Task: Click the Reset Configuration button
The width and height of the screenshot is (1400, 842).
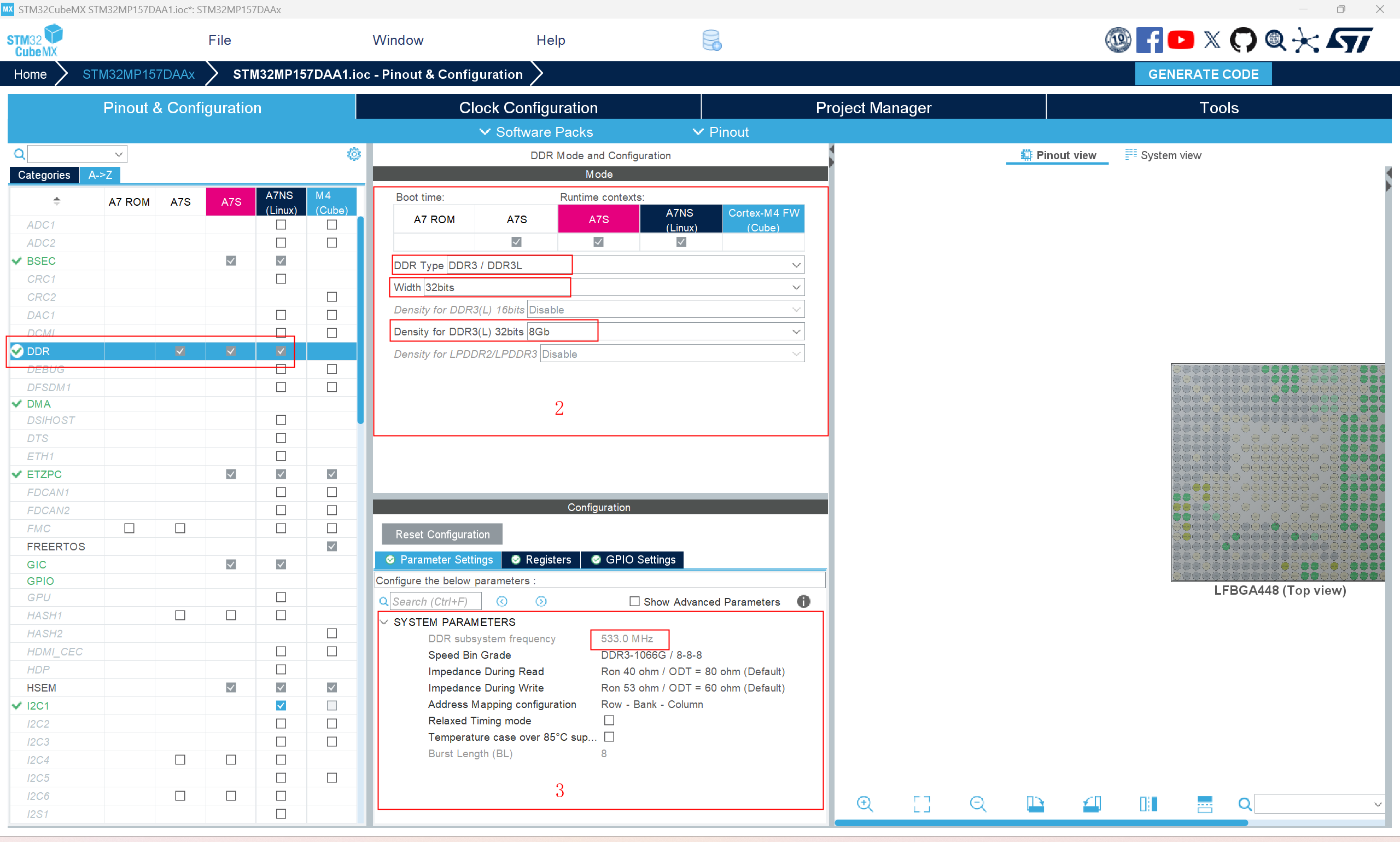Action: coord(442,535)
